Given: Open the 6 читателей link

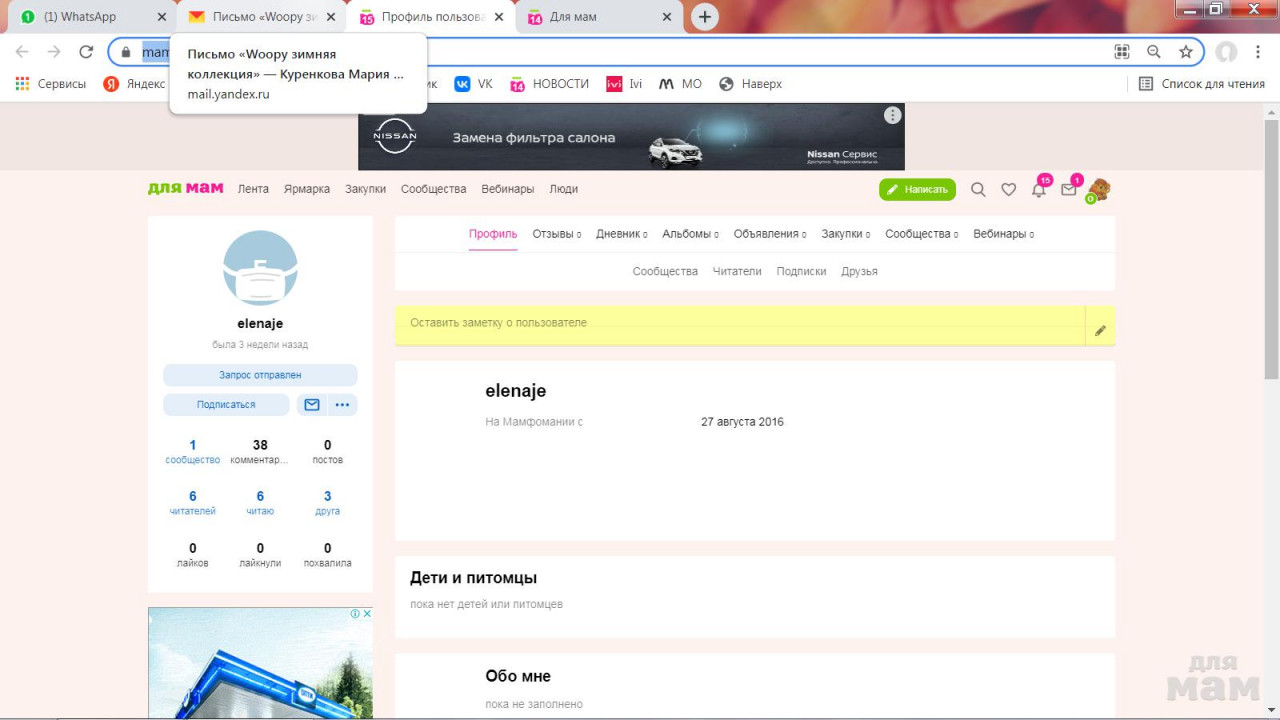Looking at the screenshot, I should click(x=193, y=503).
